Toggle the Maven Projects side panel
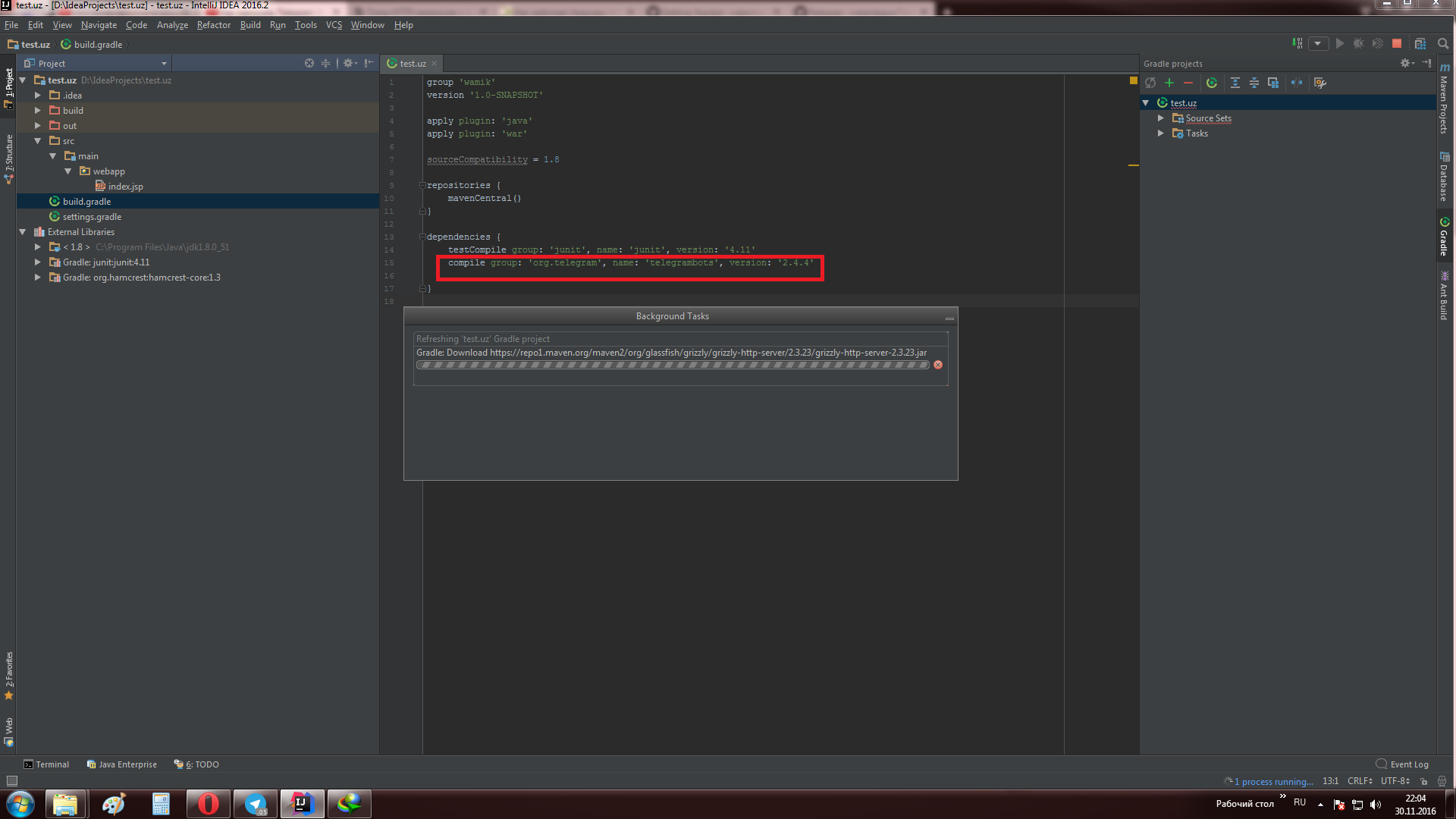1456x819 pixels. pos(1444,100)
